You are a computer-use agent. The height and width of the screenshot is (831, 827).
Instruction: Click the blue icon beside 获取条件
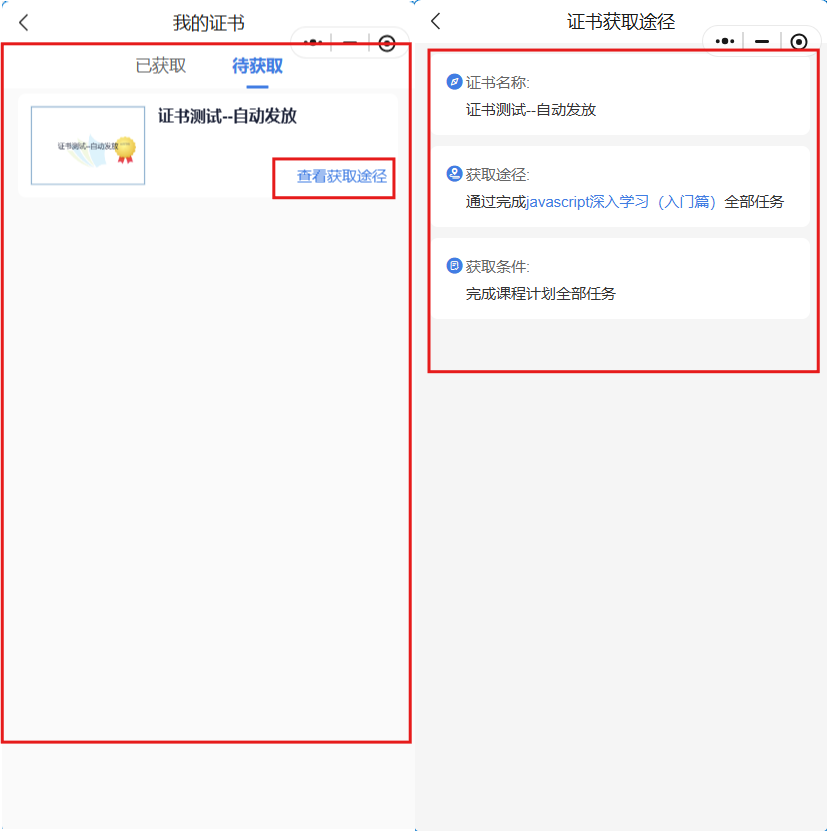(454, 266)
